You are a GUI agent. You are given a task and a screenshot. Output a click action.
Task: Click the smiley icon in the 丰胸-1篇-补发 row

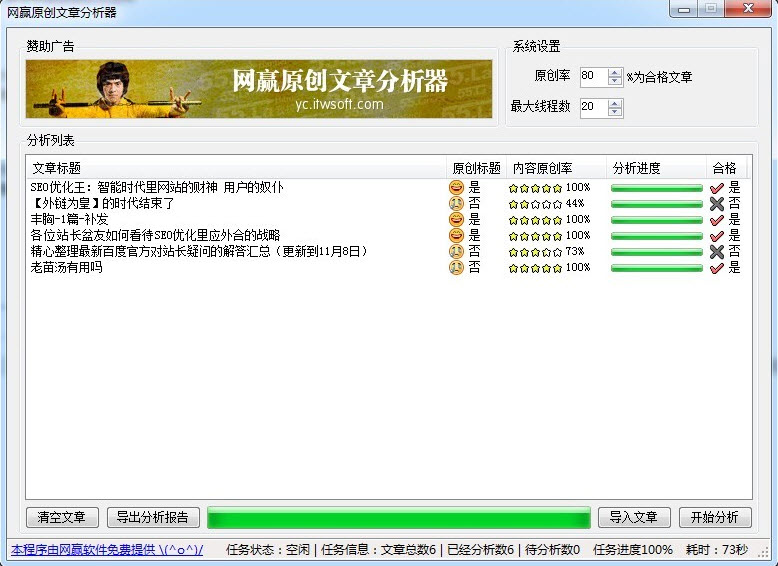(456, 219)
